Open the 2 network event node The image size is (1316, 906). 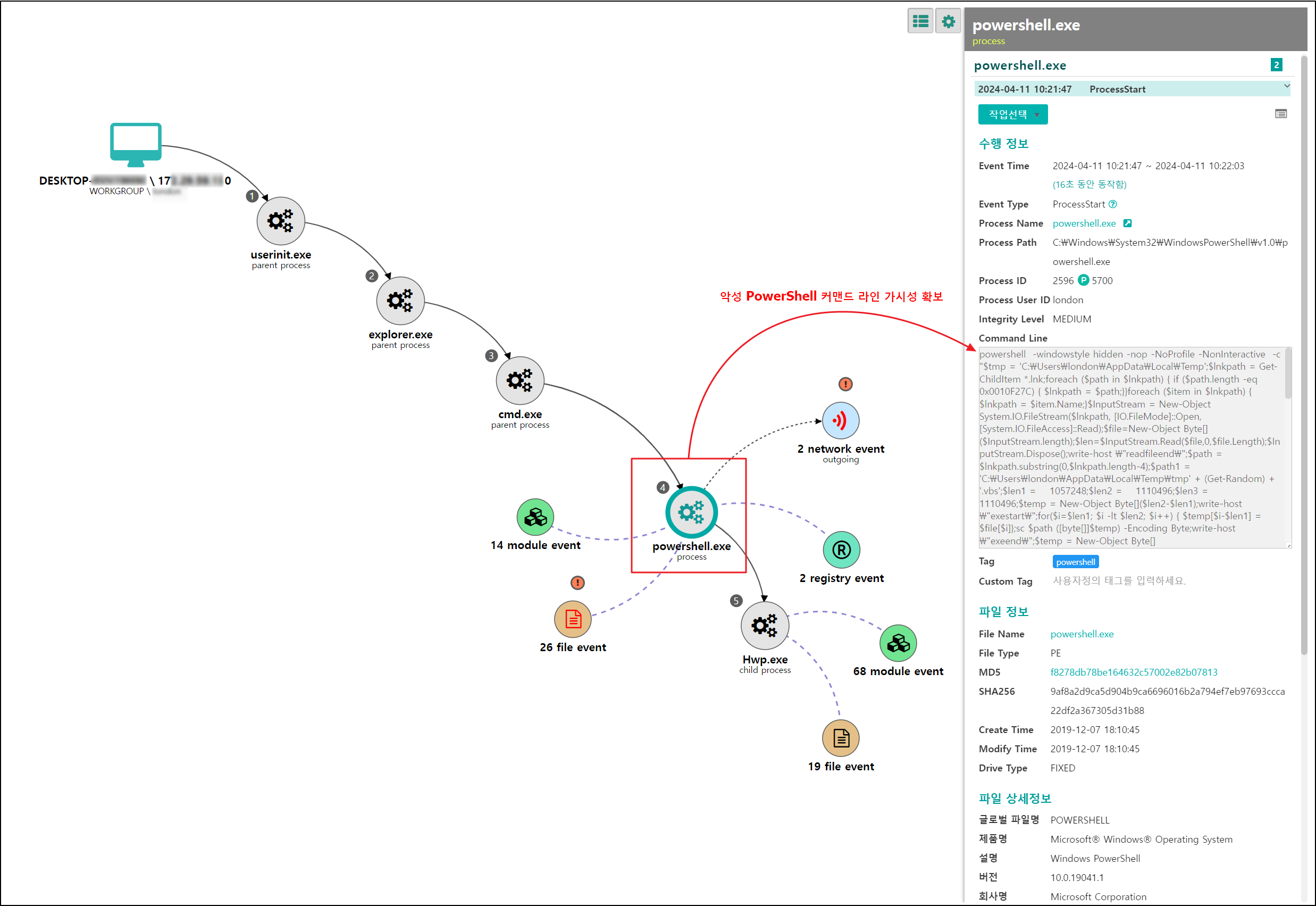click(841, 421)
